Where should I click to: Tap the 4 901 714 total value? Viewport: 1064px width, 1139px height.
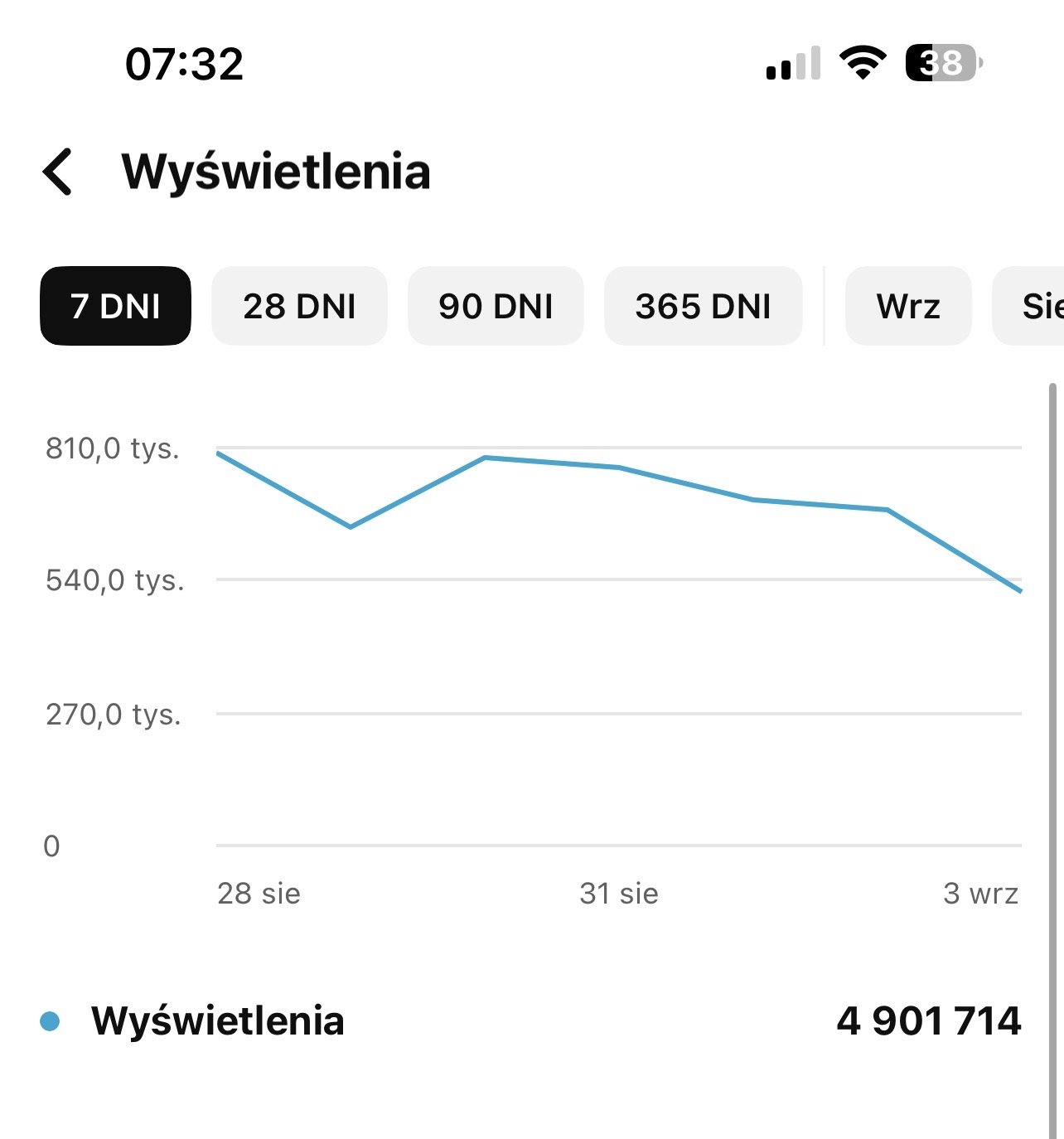click(x=929, y=1020)
